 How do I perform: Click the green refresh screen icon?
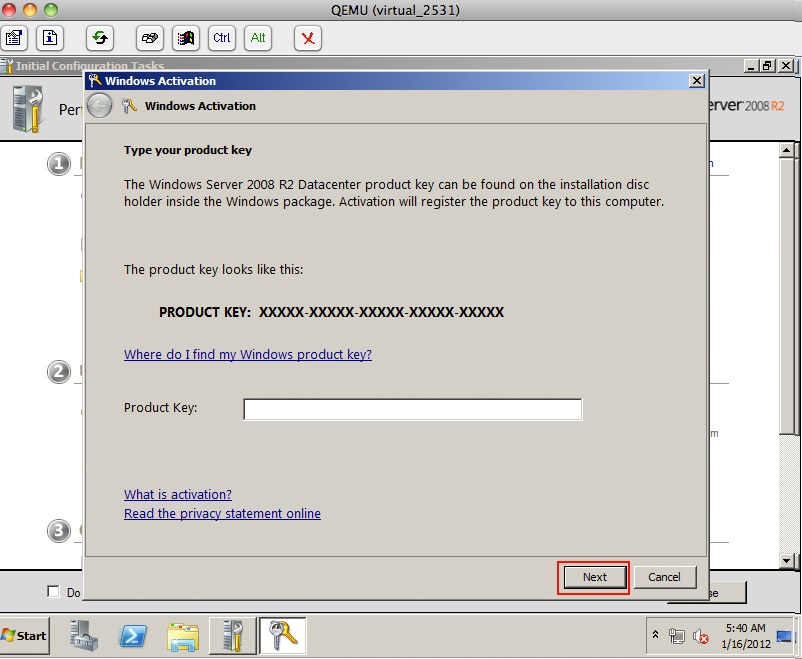point(100,38)
